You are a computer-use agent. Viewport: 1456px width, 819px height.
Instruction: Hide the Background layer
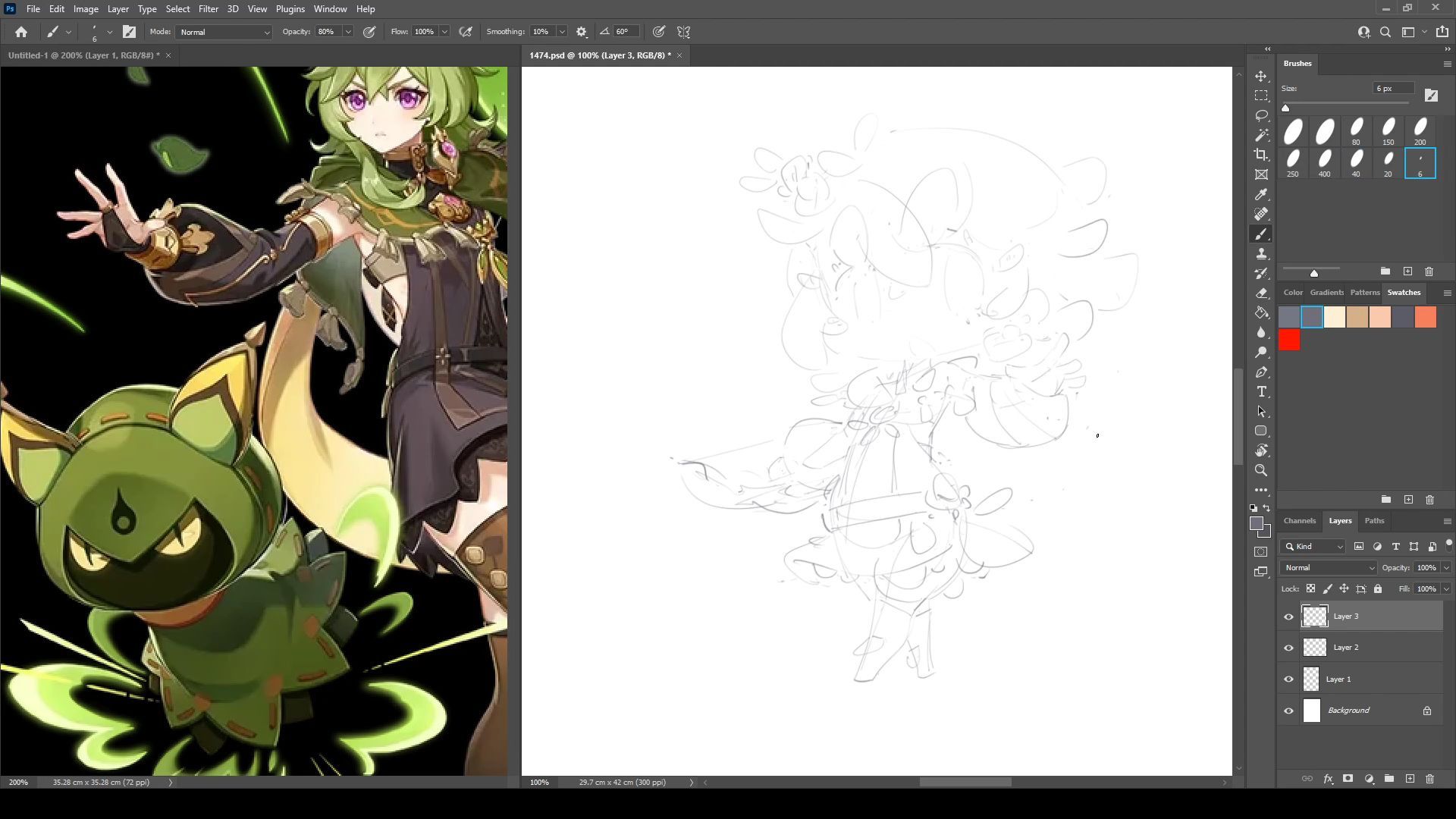click(x=1288, y=711)
